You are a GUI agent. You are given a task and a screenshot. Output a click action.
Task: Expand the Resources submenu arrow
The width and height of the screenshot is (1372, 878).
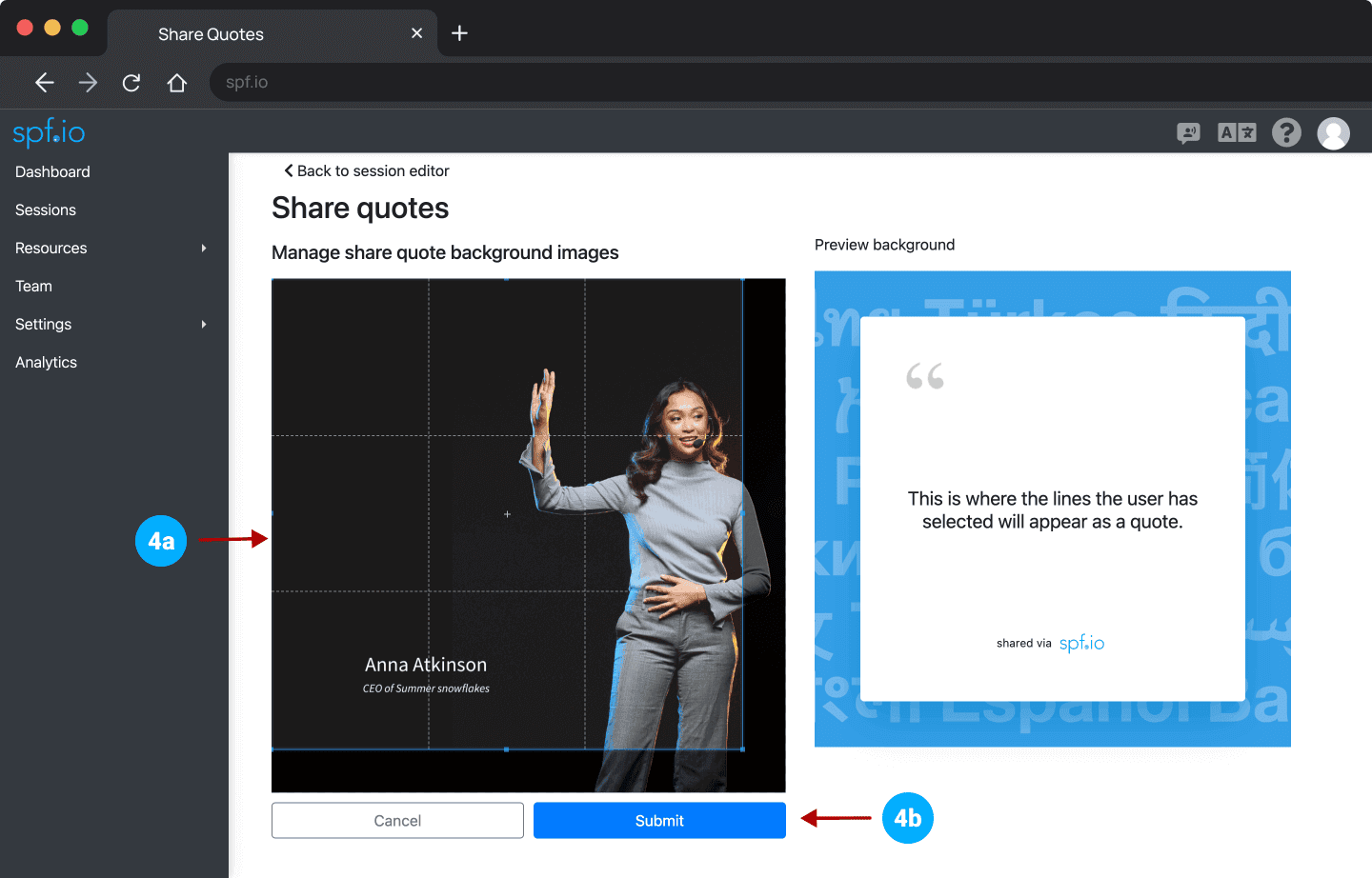pos(204,249)
